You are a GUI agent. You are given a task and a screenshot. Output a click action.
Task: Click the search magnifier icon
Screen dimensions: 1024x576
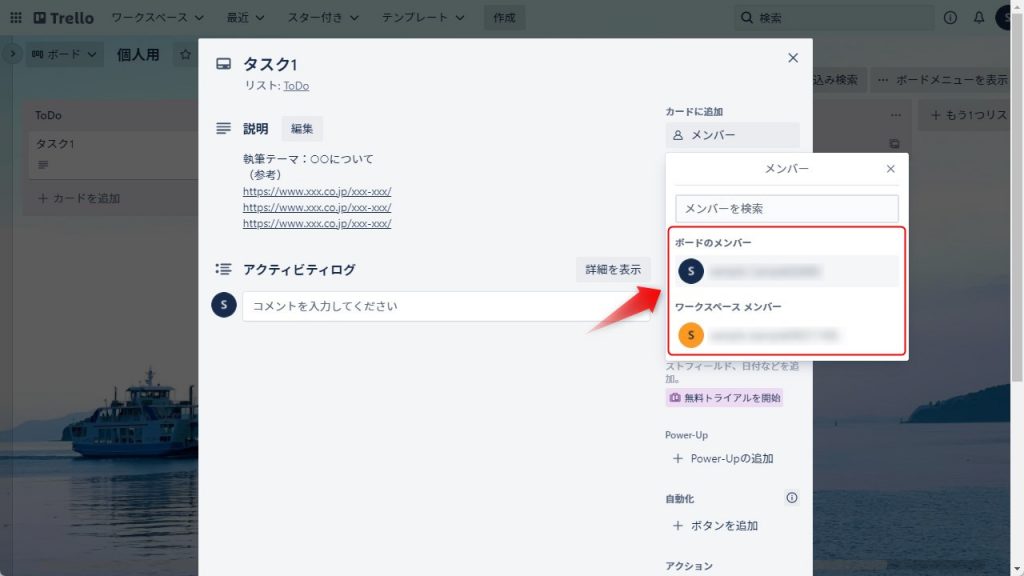coord(746,18)
